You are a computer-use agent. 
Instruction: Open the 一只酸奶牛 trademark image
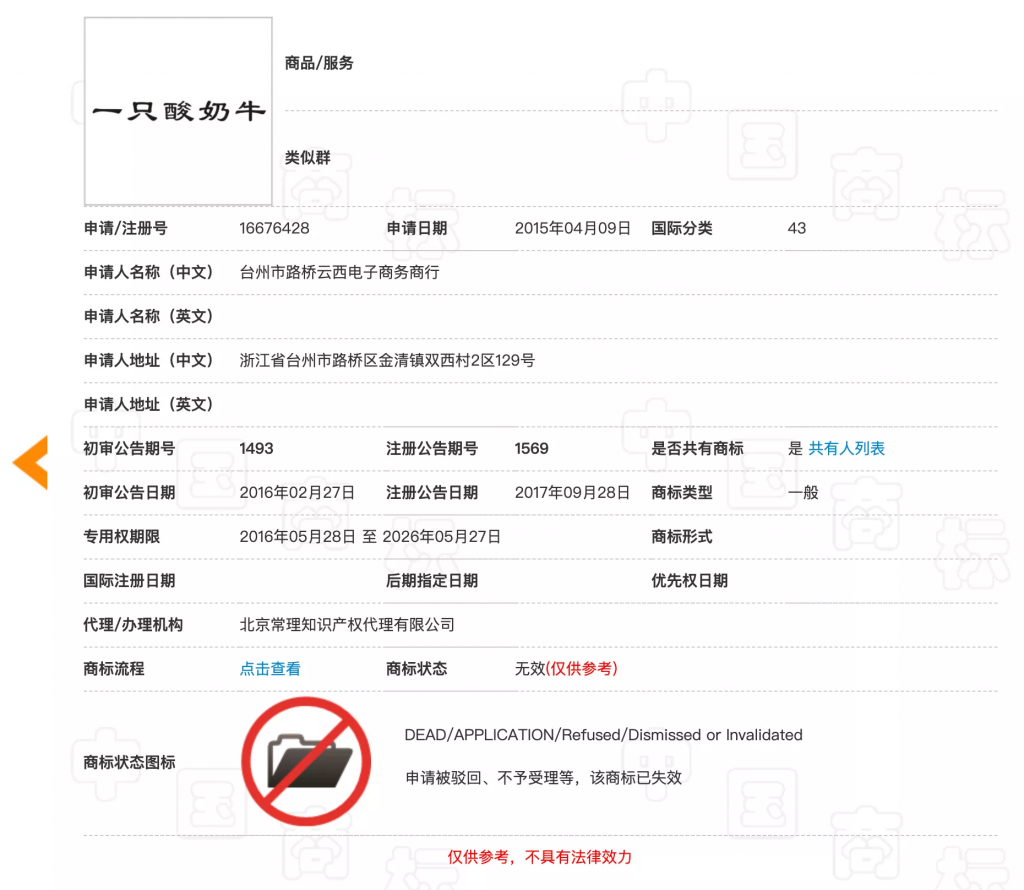pyautogui.click(x=178, y=111)
